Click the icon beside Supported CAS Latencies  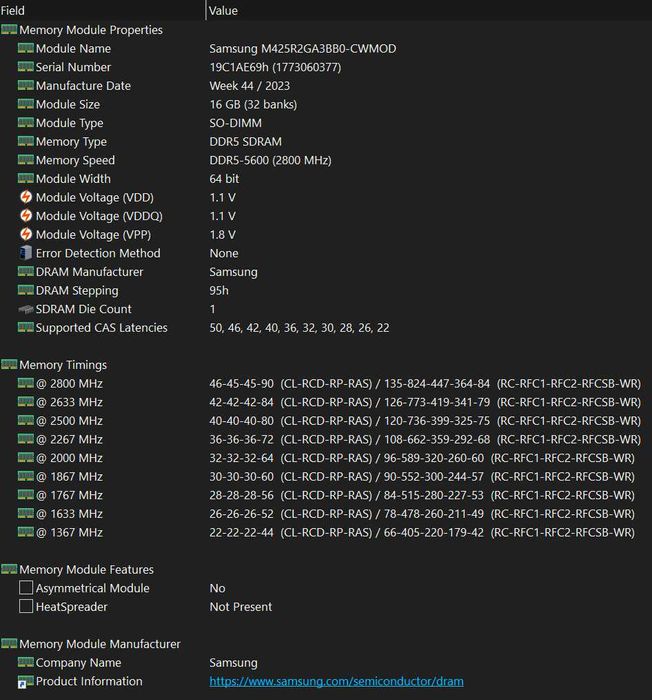click(25, 327)
